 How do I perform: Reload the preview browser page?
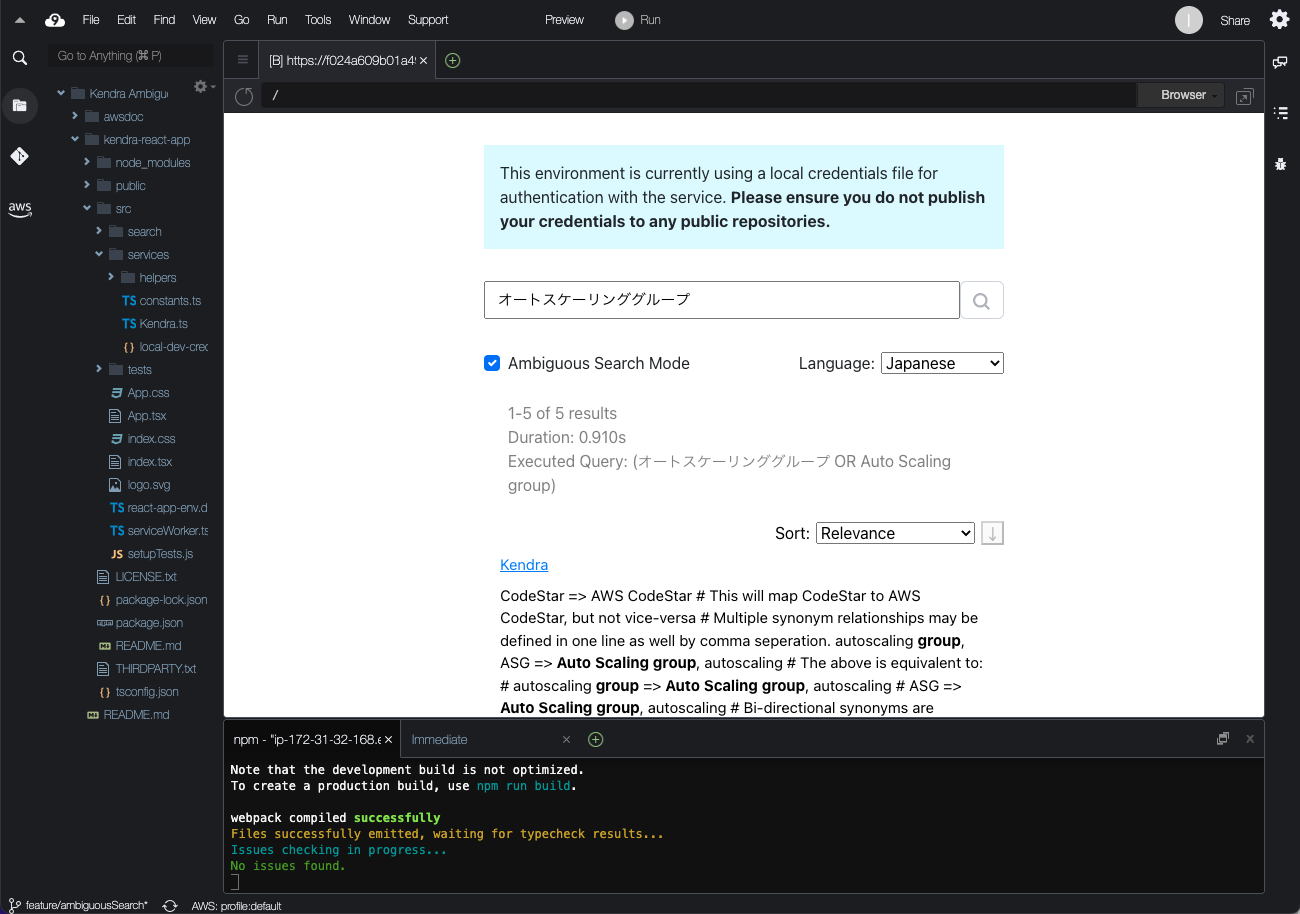[x=243, y=96]
